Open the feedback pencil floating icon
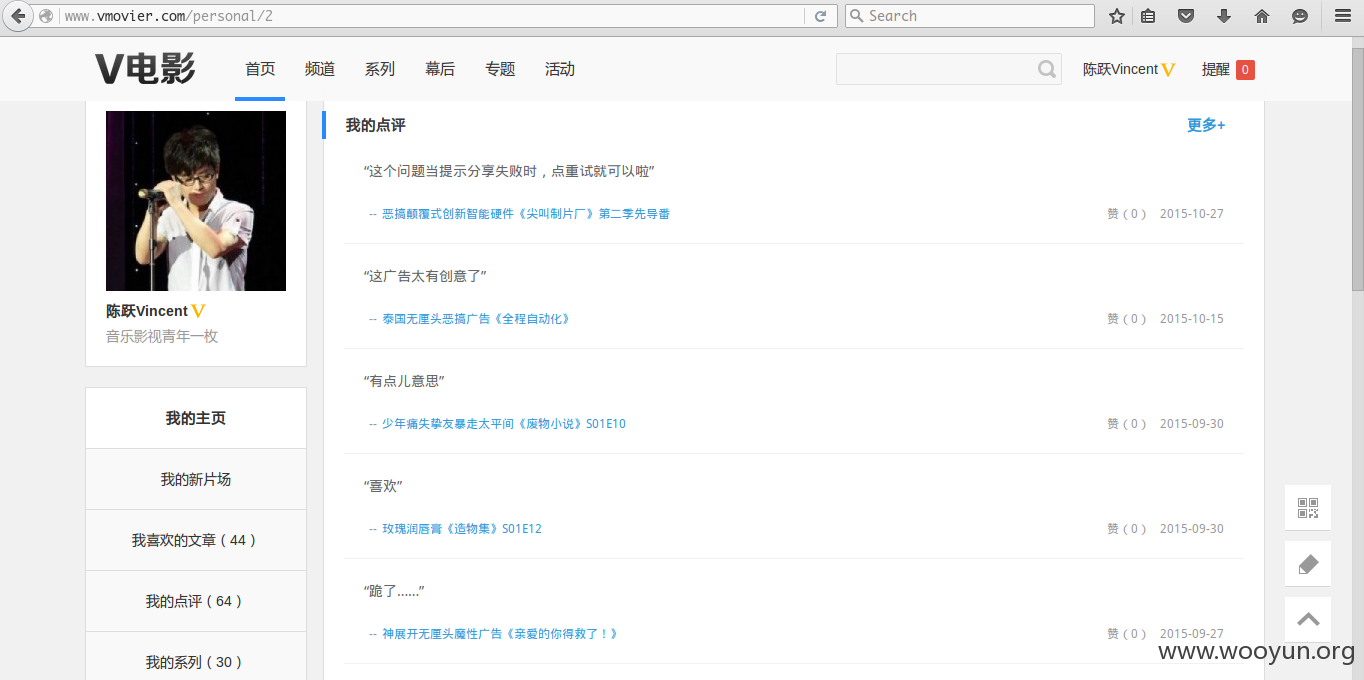 pyautogui.click(x=1308, y=564)
